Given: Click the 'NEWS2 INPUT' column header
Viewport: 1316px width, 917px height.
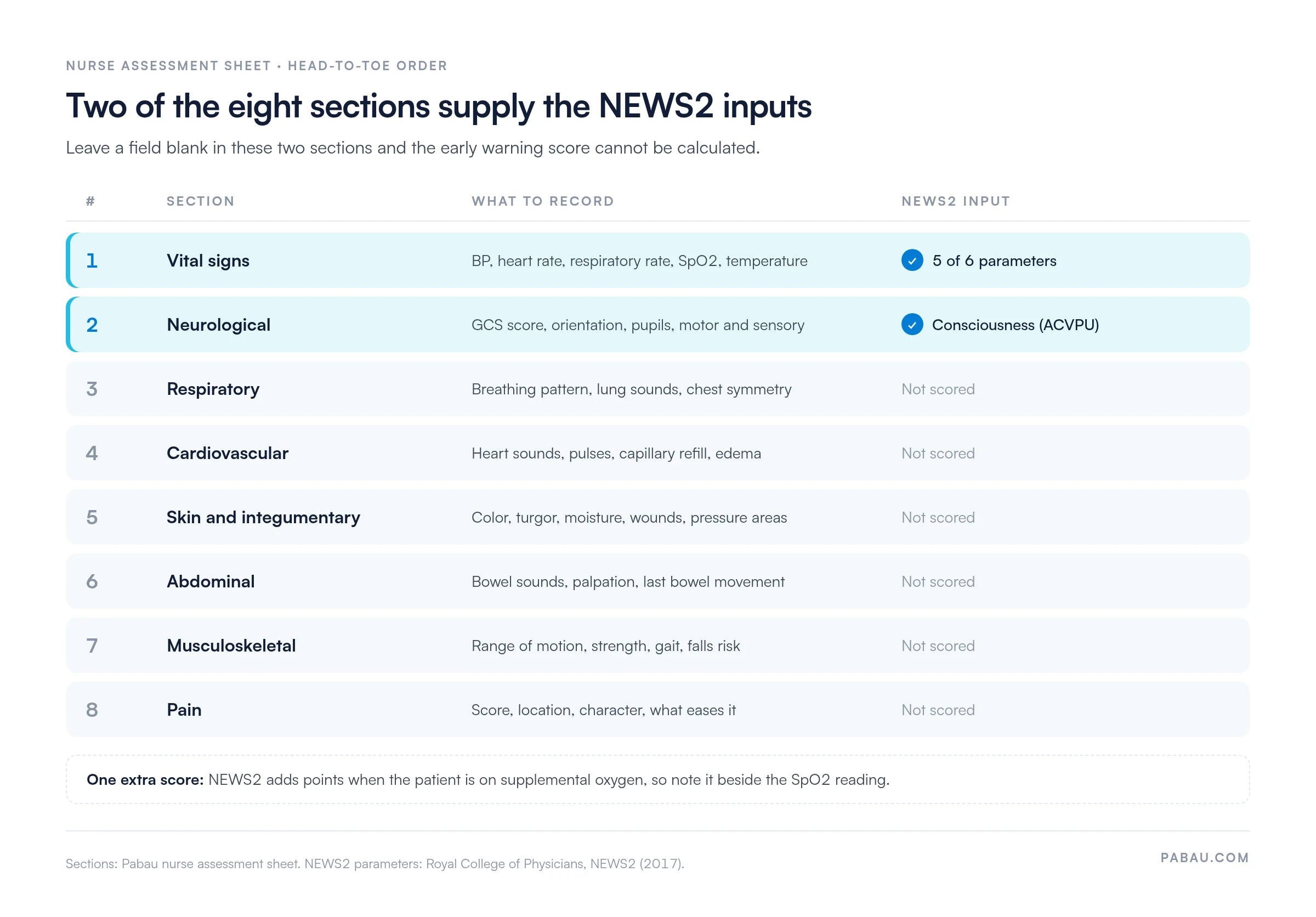Looking at the screenshot, I should click(x=956, y=201).
